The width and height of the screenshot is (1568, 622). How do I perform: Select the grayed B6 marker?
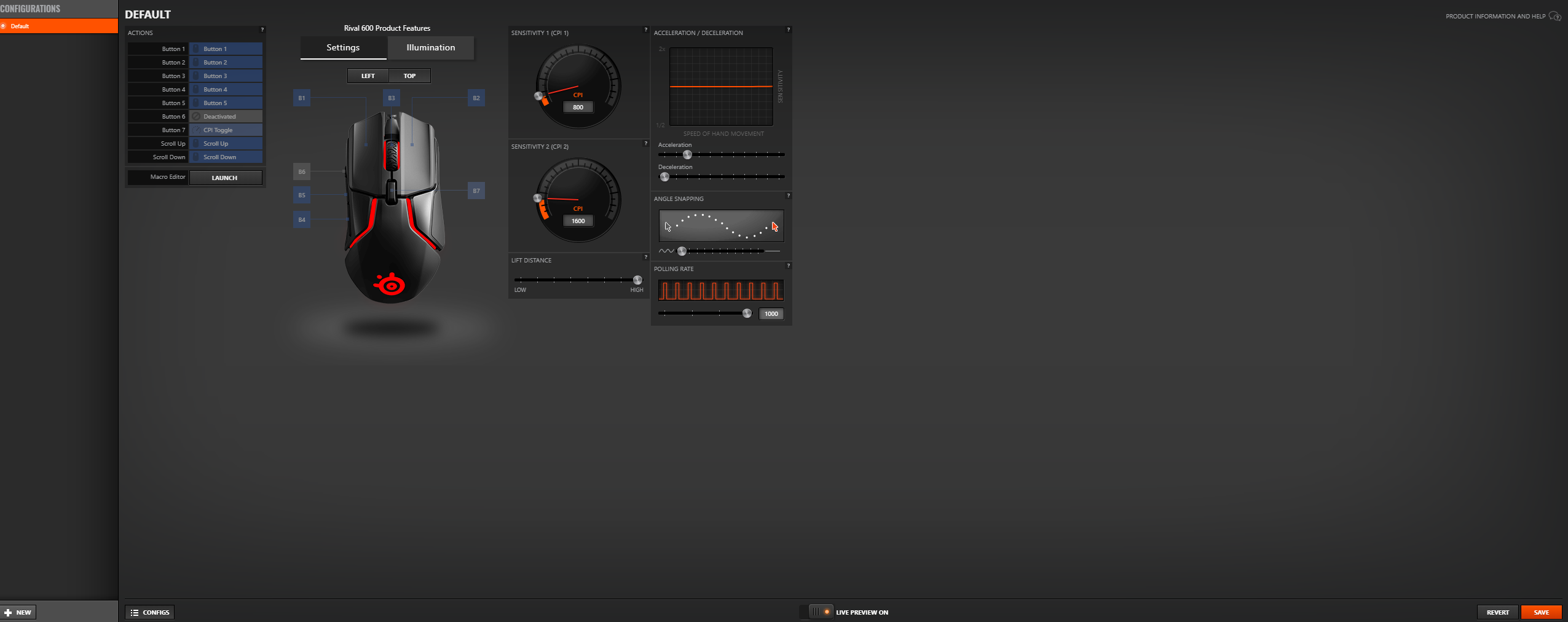[x=302, y=171]
